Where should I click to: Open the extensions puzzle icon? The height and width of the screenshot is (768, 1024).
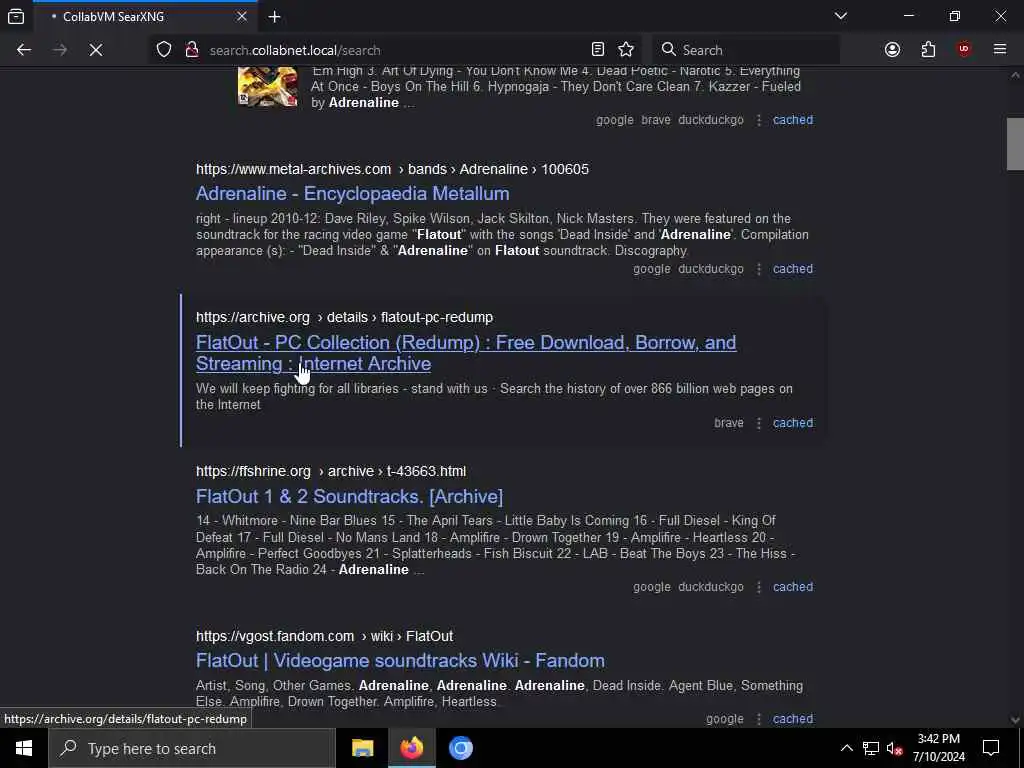pyautogui.click(x=928, y=50)
